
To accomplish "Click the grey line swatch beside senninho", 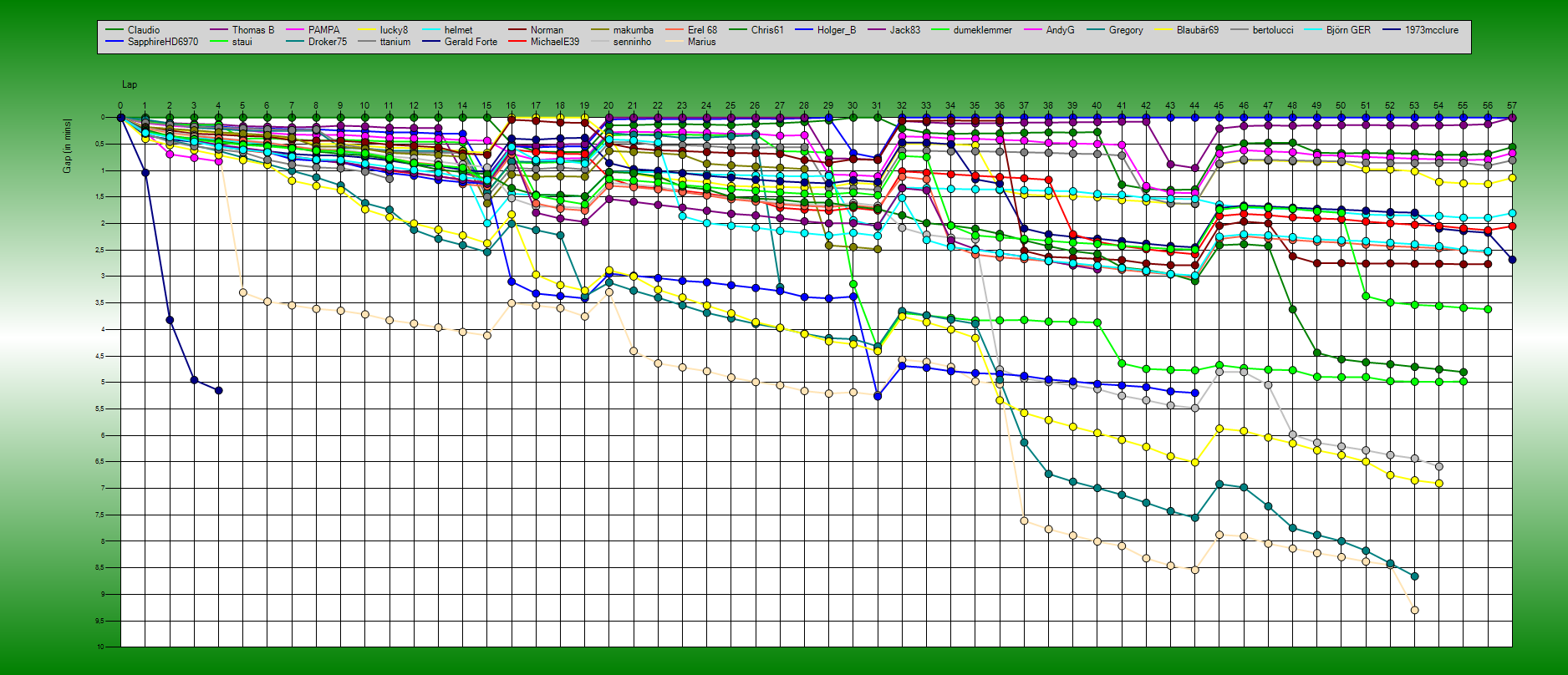I will [598, 42].
